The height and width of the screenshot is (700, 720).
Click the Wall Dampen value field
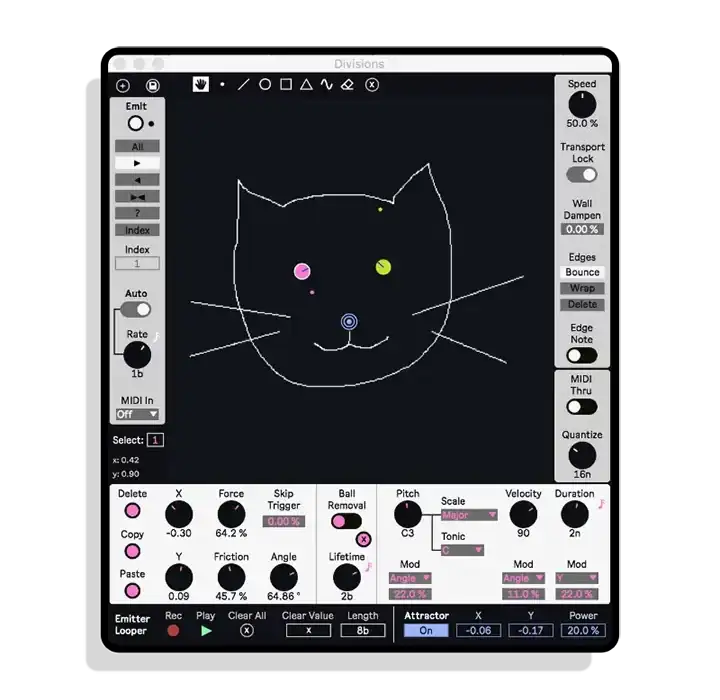[x=582, y=229]
